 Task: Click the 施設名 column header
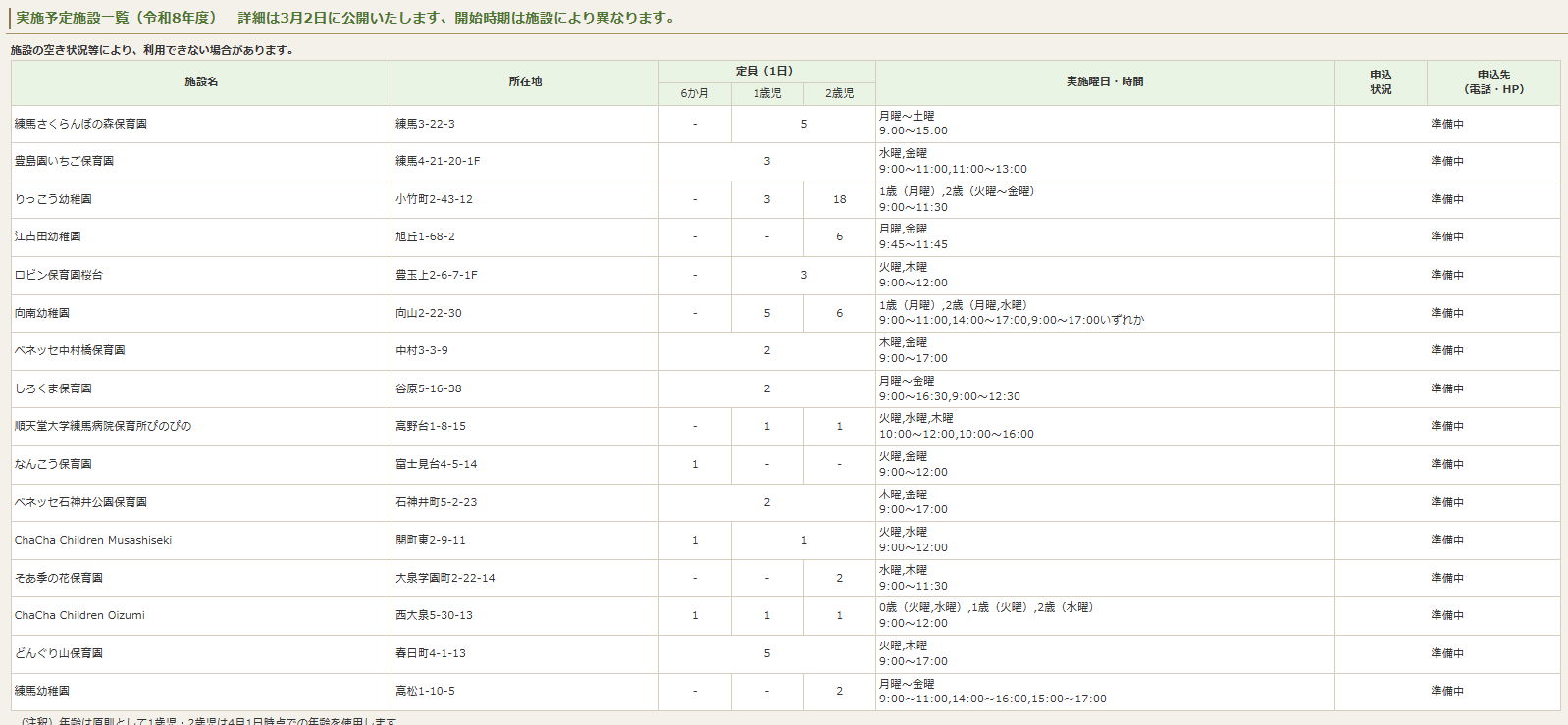201,82
